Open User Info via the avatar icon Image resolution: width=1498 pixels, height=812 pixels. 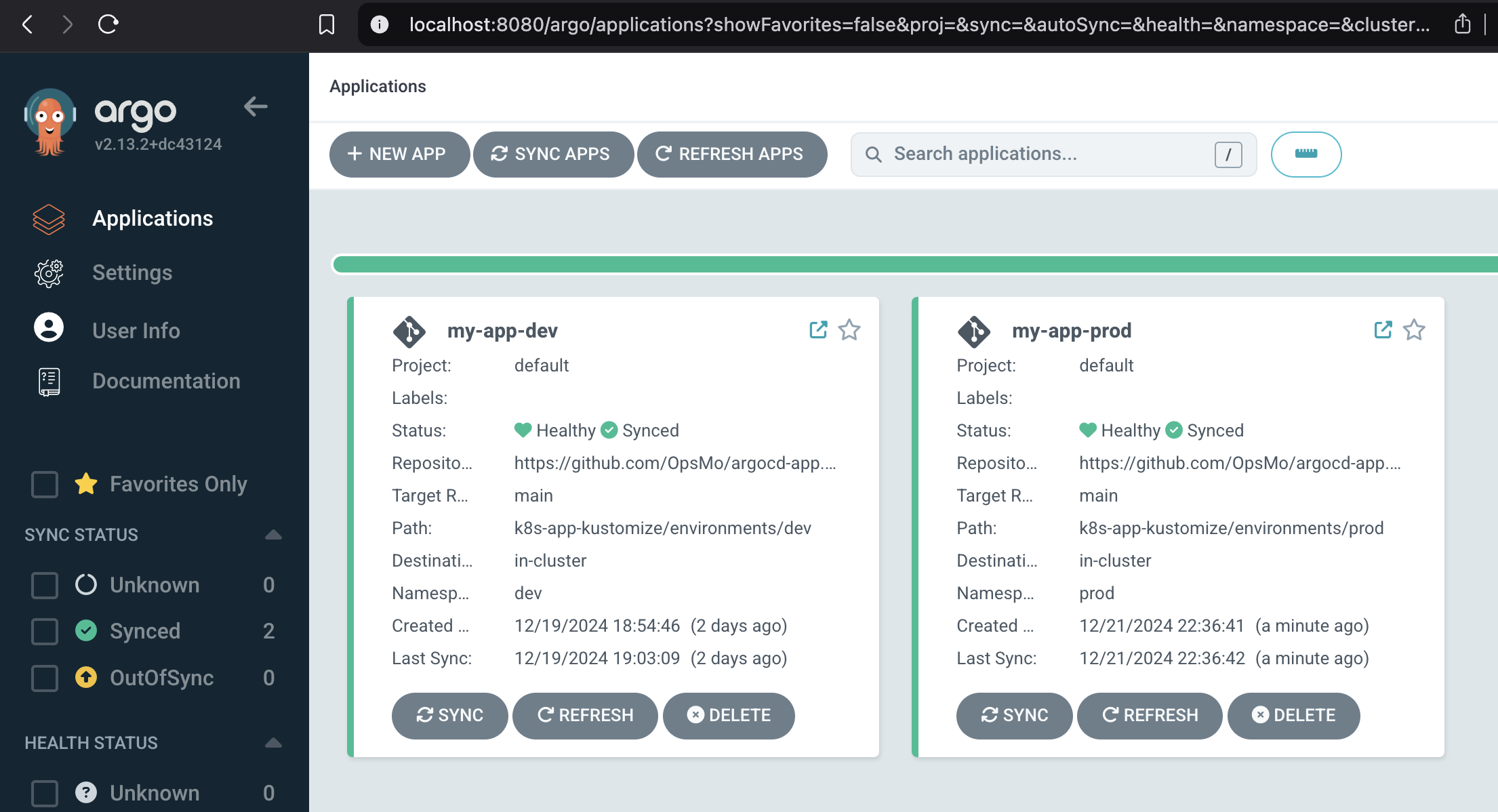pyautogui.click(x=49, y=327)
